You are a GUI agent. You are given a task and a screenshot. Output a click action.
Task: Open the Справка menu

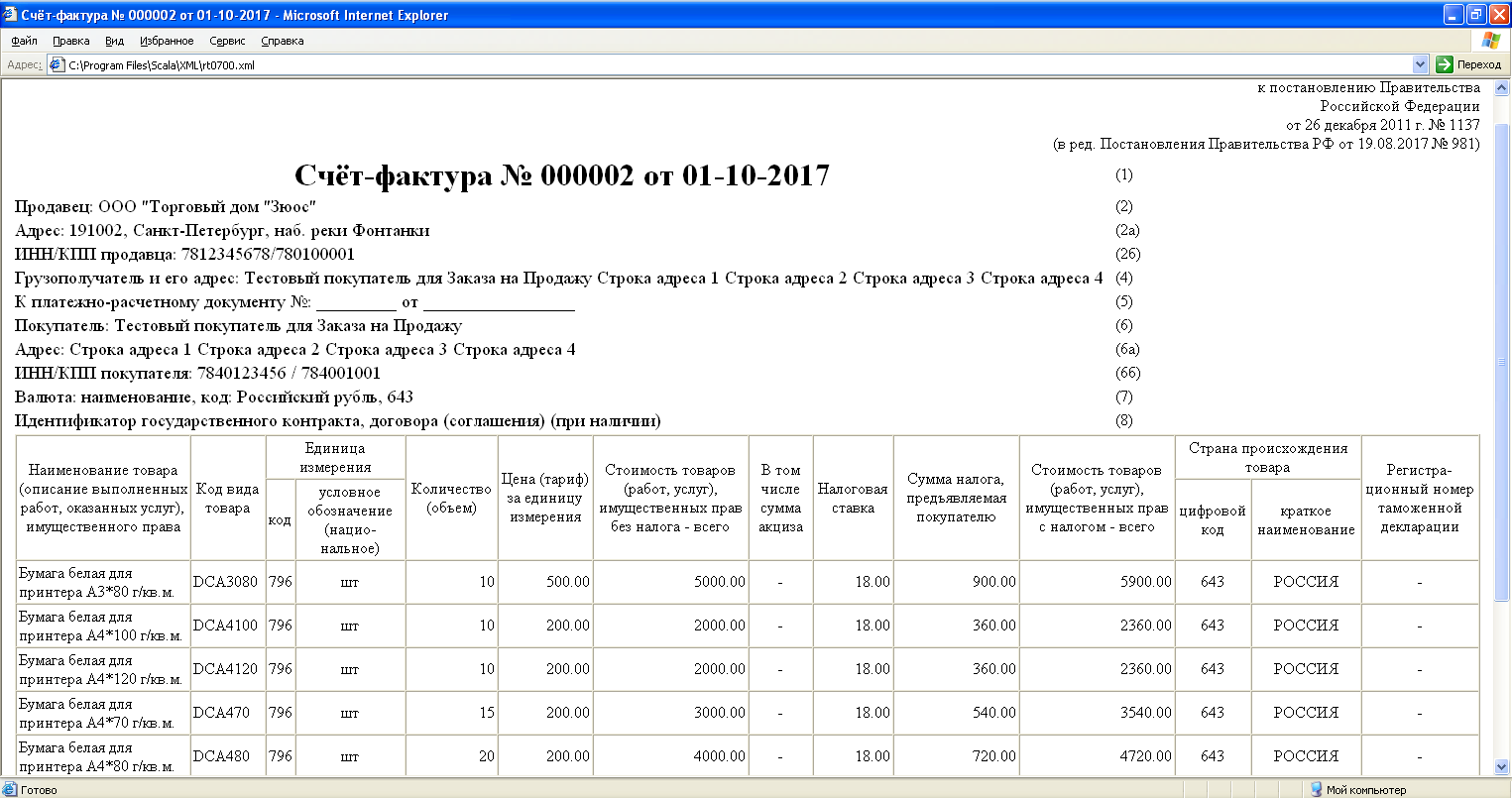point(282,41)
